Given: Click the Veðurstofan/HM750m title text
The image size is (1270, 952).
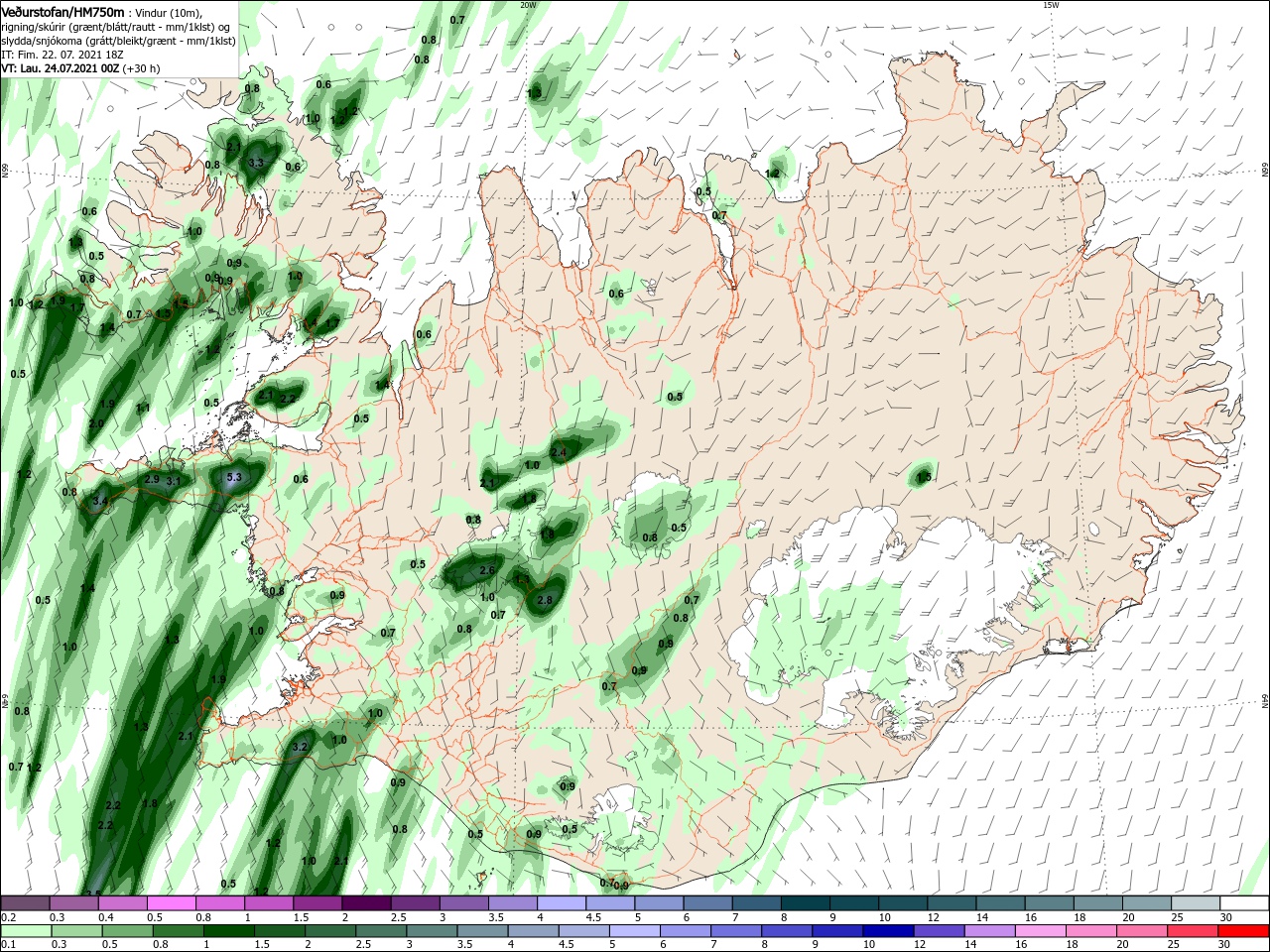Looking at the screenshot, I should point(63,11).
